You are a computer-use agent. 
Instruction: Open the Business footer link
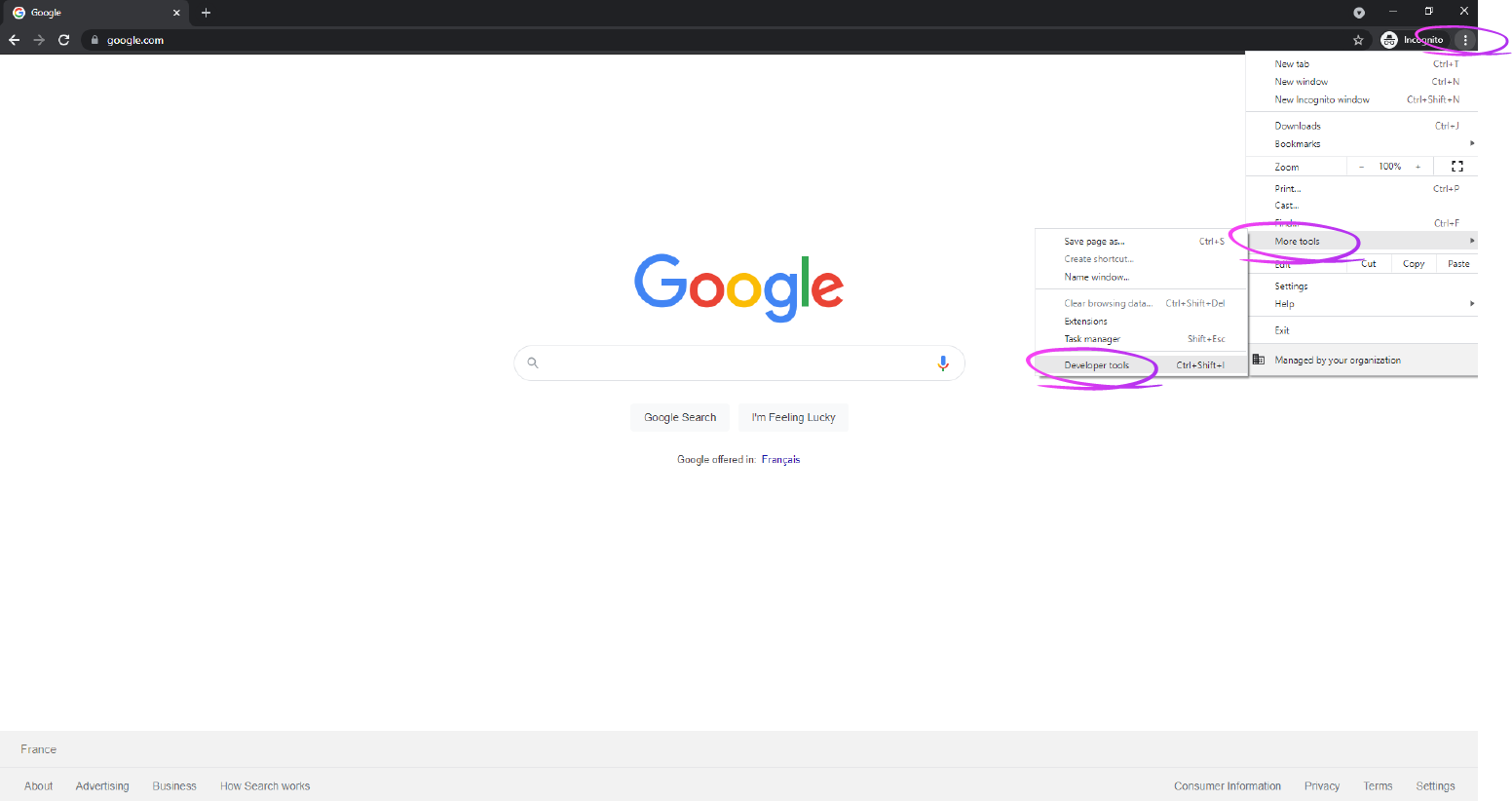click(x=174, y=786)
